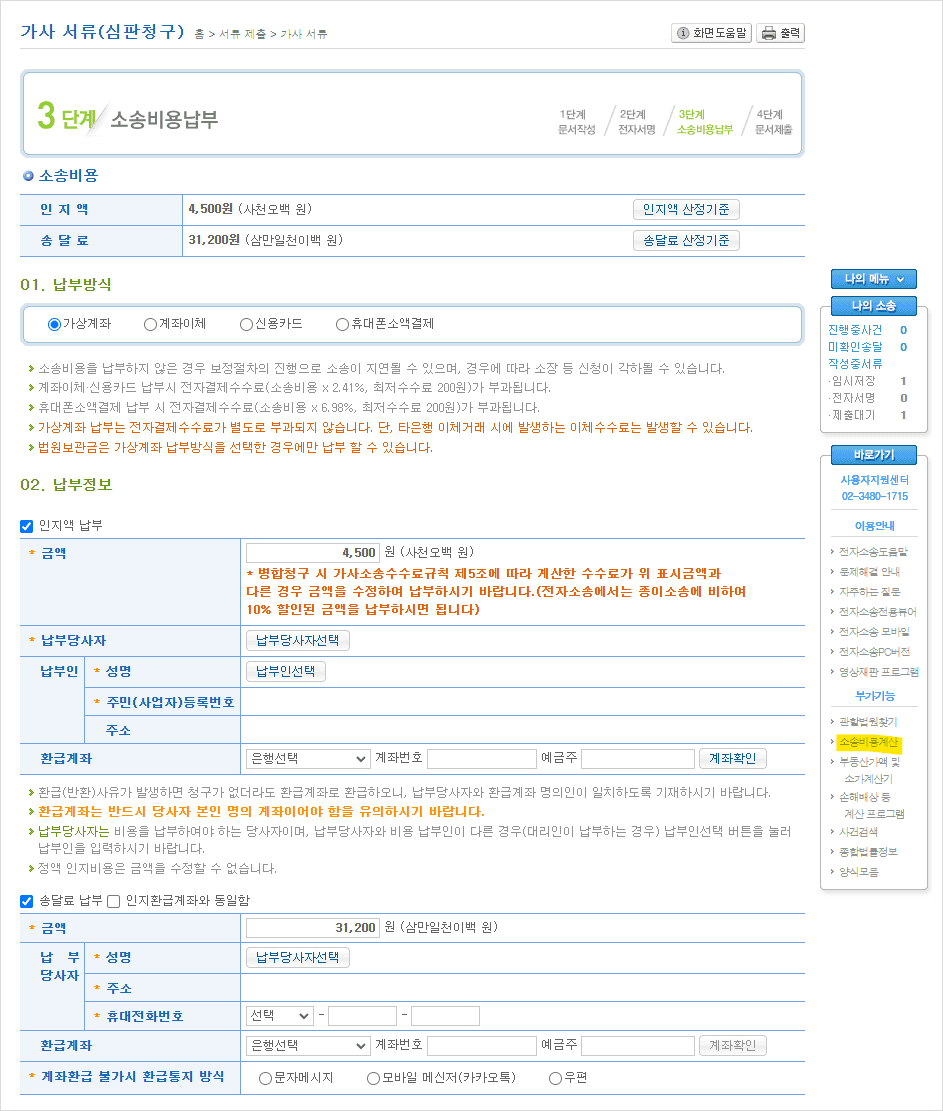Open highlighted 소송비용계산 link
The width and height of the screenshot is (943, 1111).
[x=869, y=743]
